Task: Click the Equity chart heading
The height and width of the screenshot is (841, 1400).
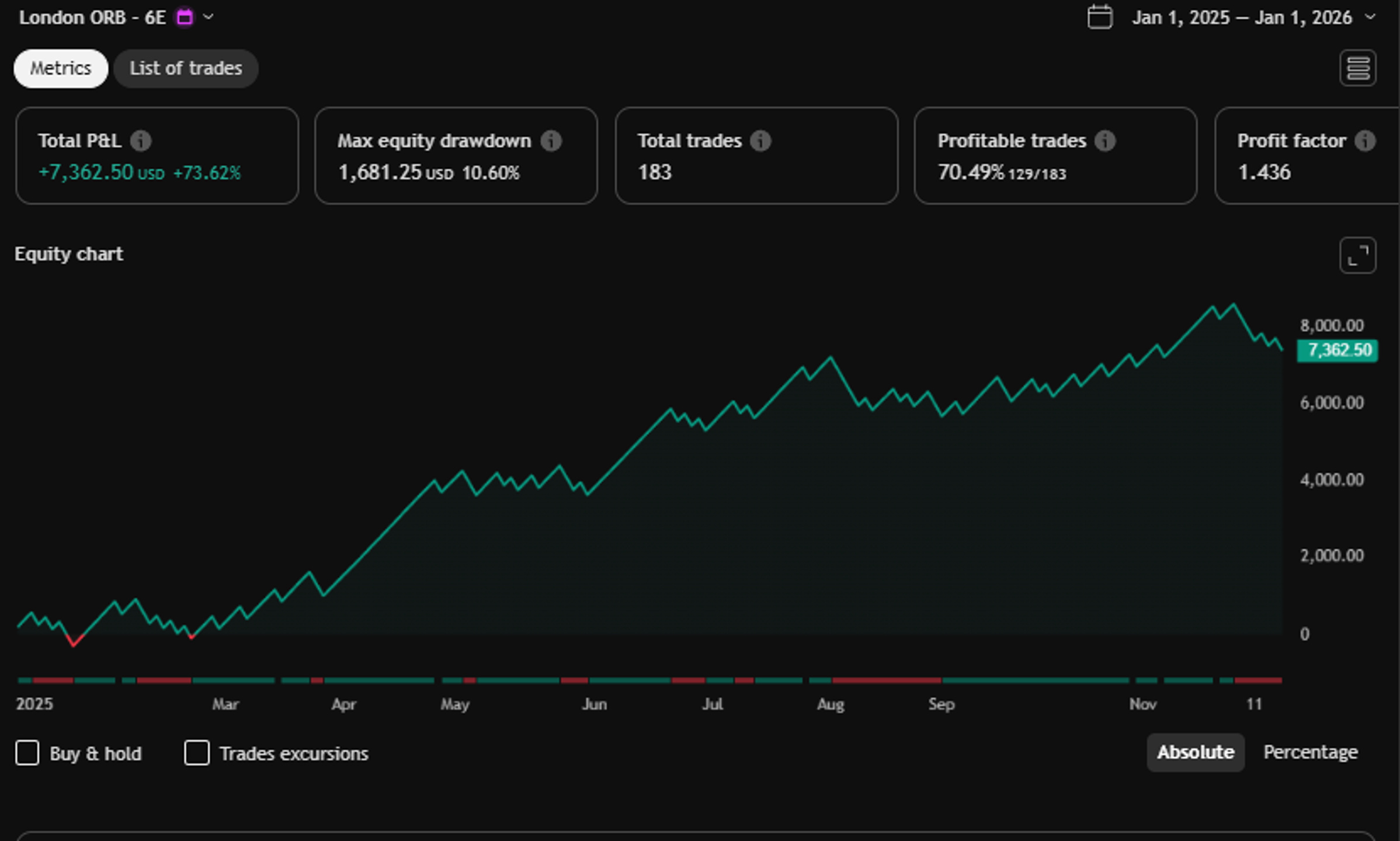Action: point(68,254)
